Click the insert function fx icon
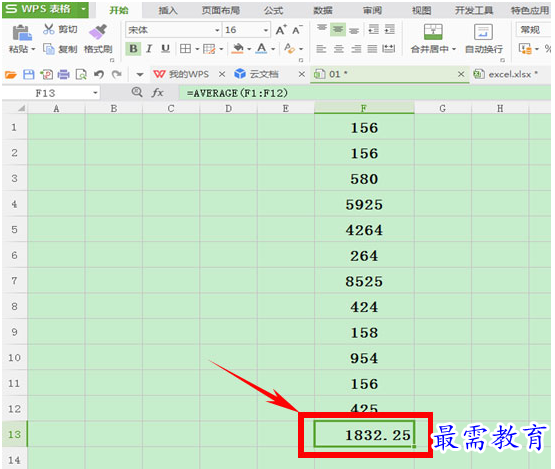 157,93
